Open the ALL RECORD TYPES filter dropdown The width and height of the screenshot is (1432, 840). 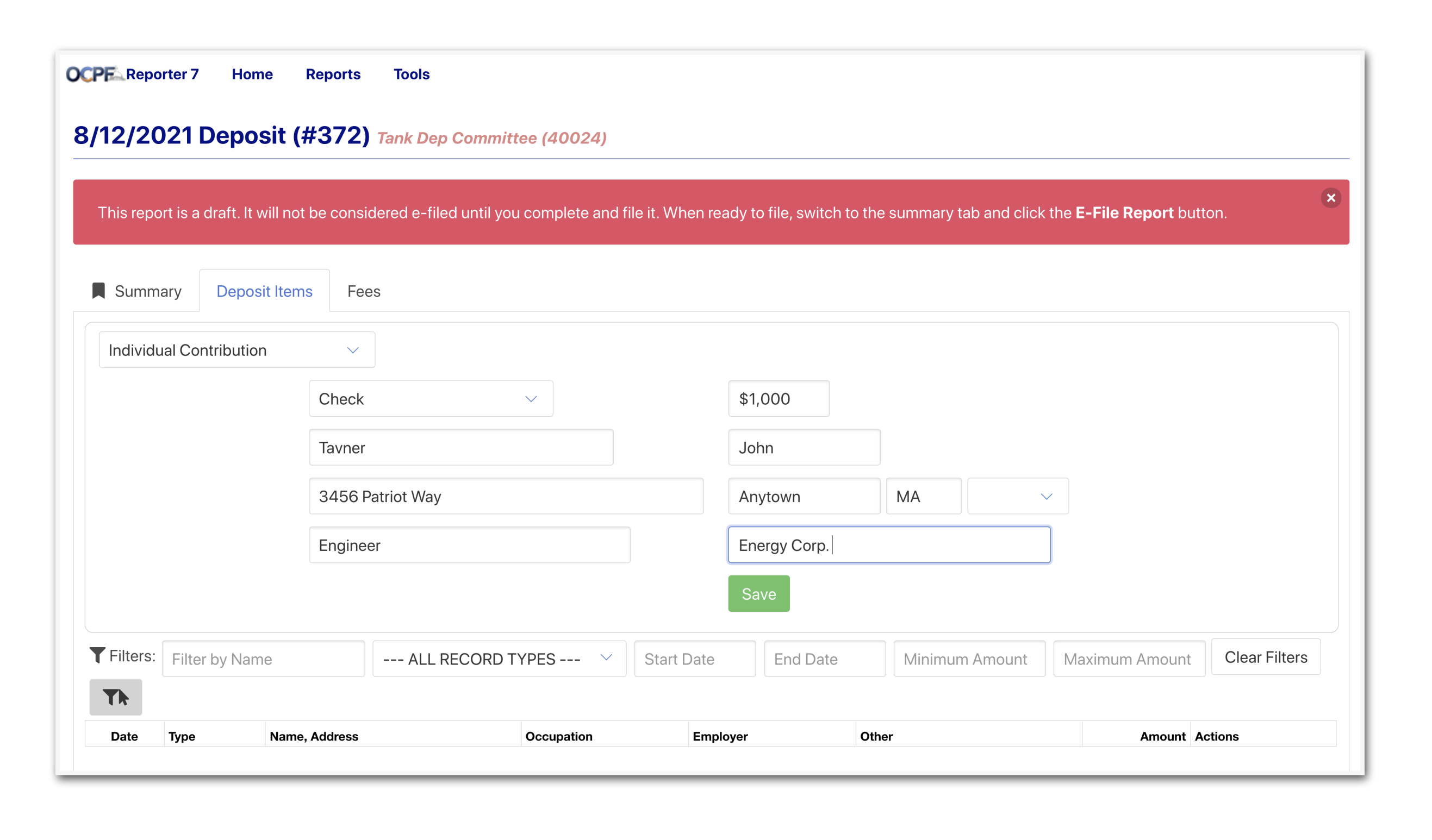[499, 659]
